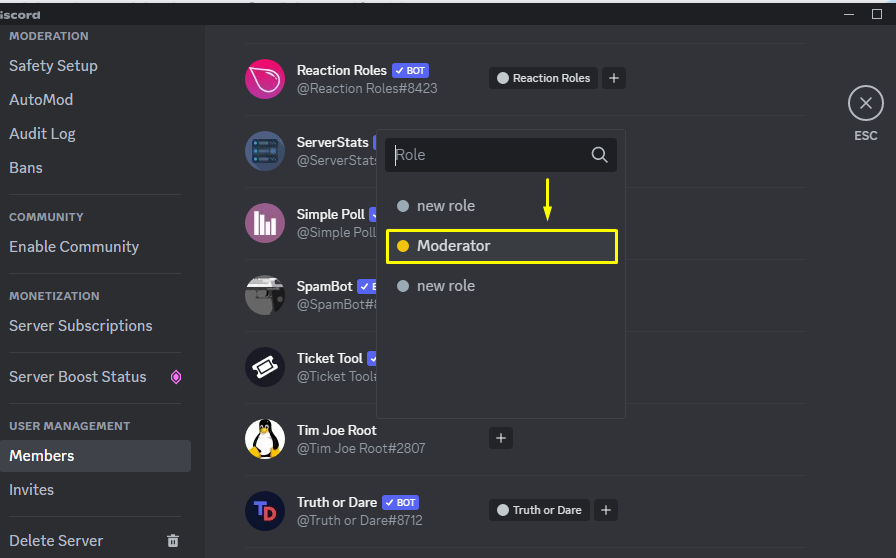The image size is (896, 558).
Task: Open Safety Setup settings
Action: click(x=53, y=66)
